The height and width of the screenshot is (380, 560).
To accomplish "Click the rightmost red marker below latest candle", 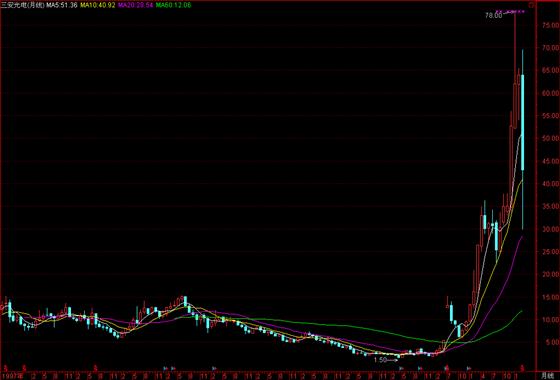I will coord(522,368).
